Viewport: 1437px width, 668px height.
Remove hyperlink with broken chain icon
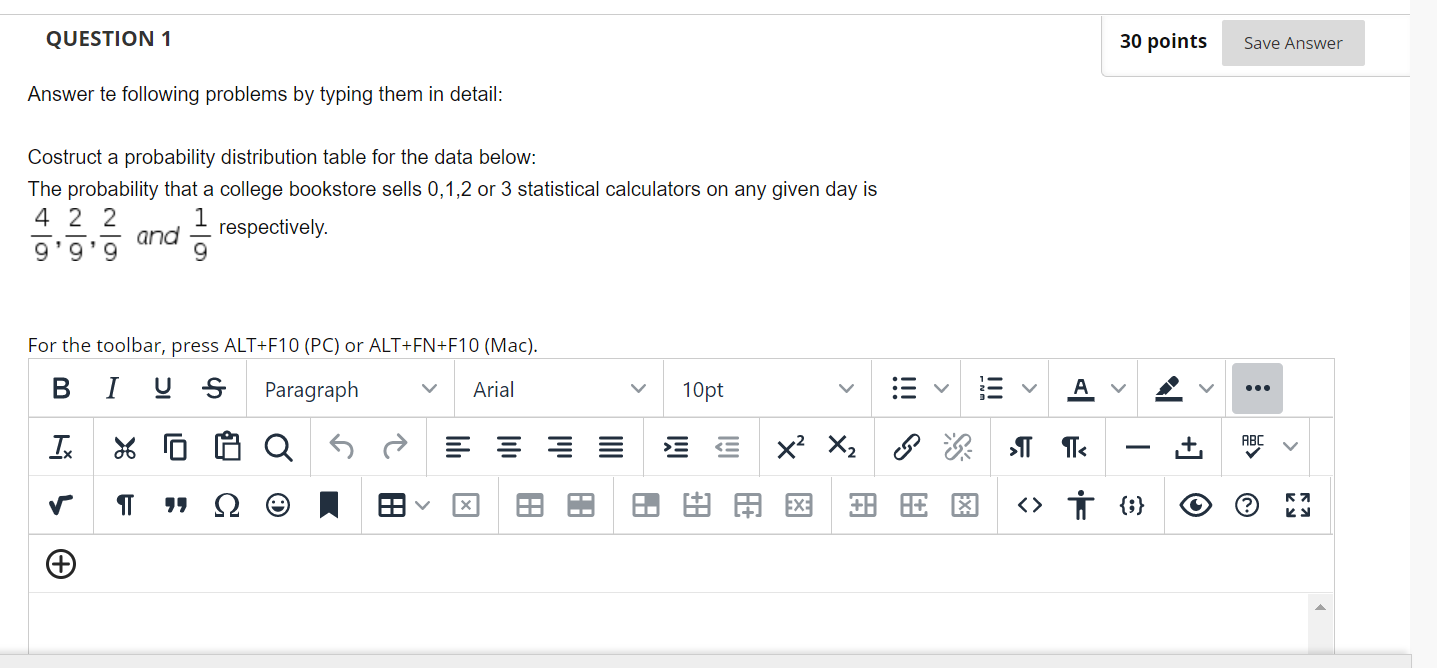957,449
